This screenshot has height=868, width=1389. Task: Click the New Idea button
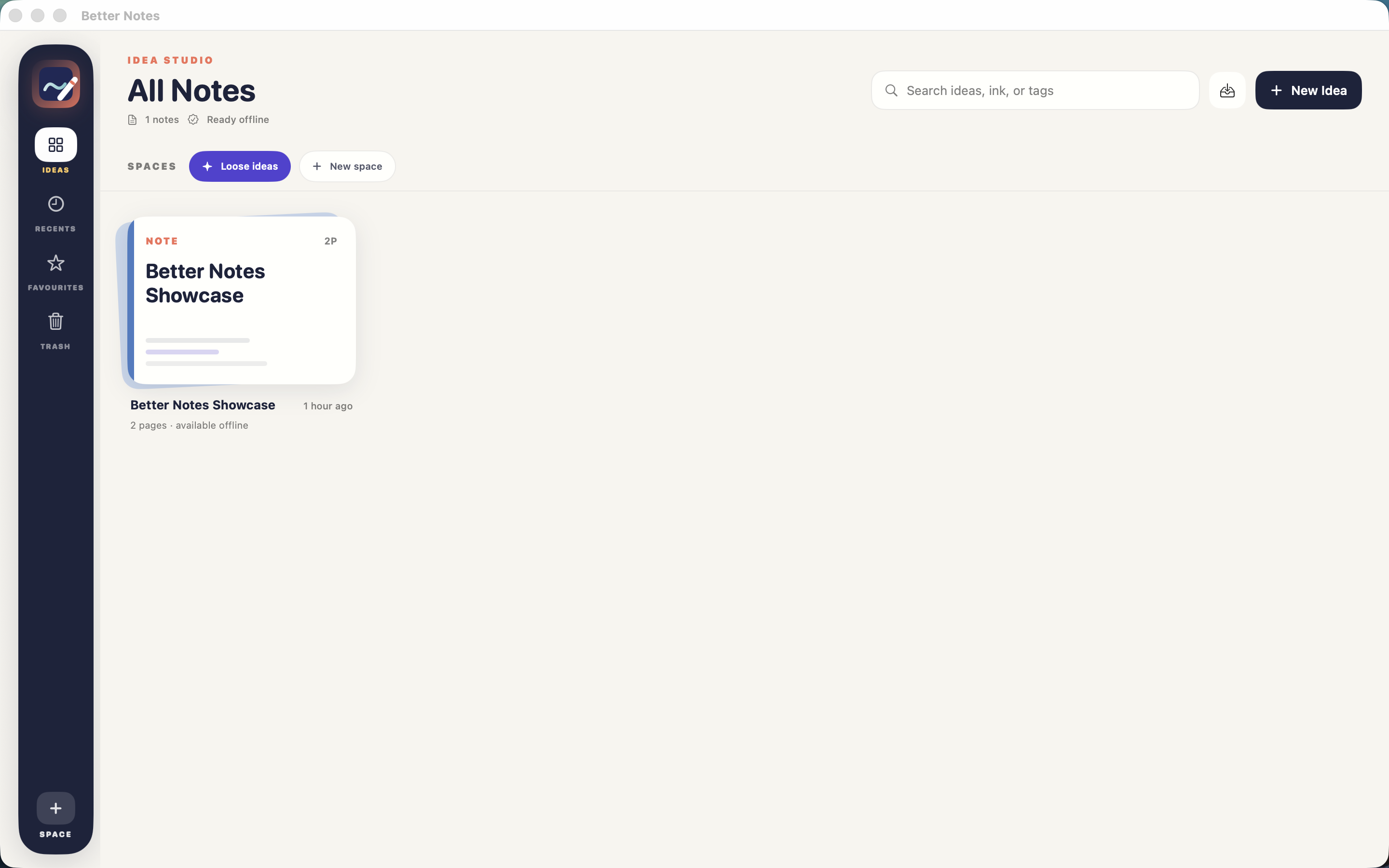point(1308,90)
